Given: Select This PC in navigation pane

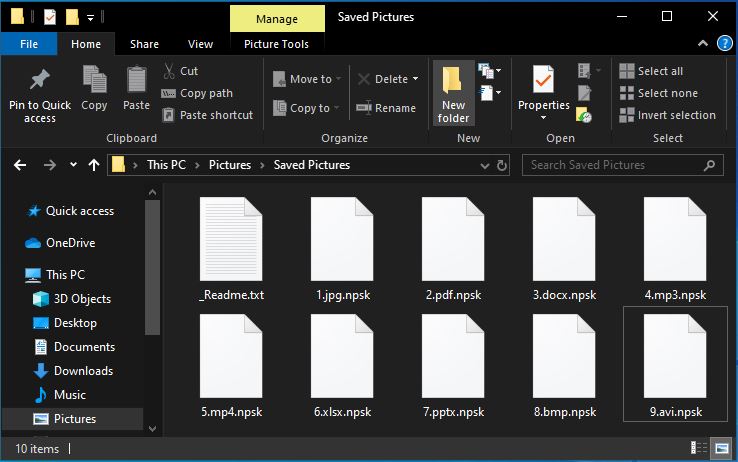Looking at the screenshot, I should 55,275.
